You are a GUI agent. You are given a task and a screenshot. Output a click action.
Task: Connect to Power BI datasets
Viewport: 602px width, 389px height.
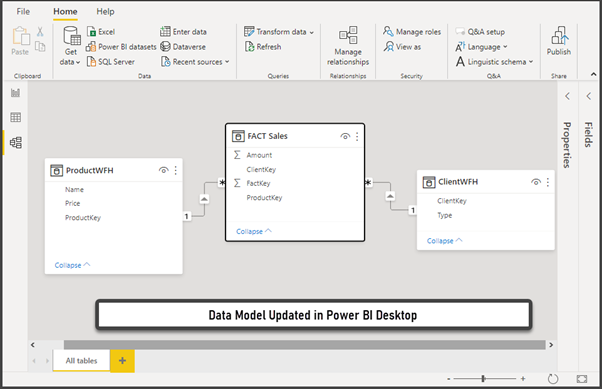click(121, 47)
